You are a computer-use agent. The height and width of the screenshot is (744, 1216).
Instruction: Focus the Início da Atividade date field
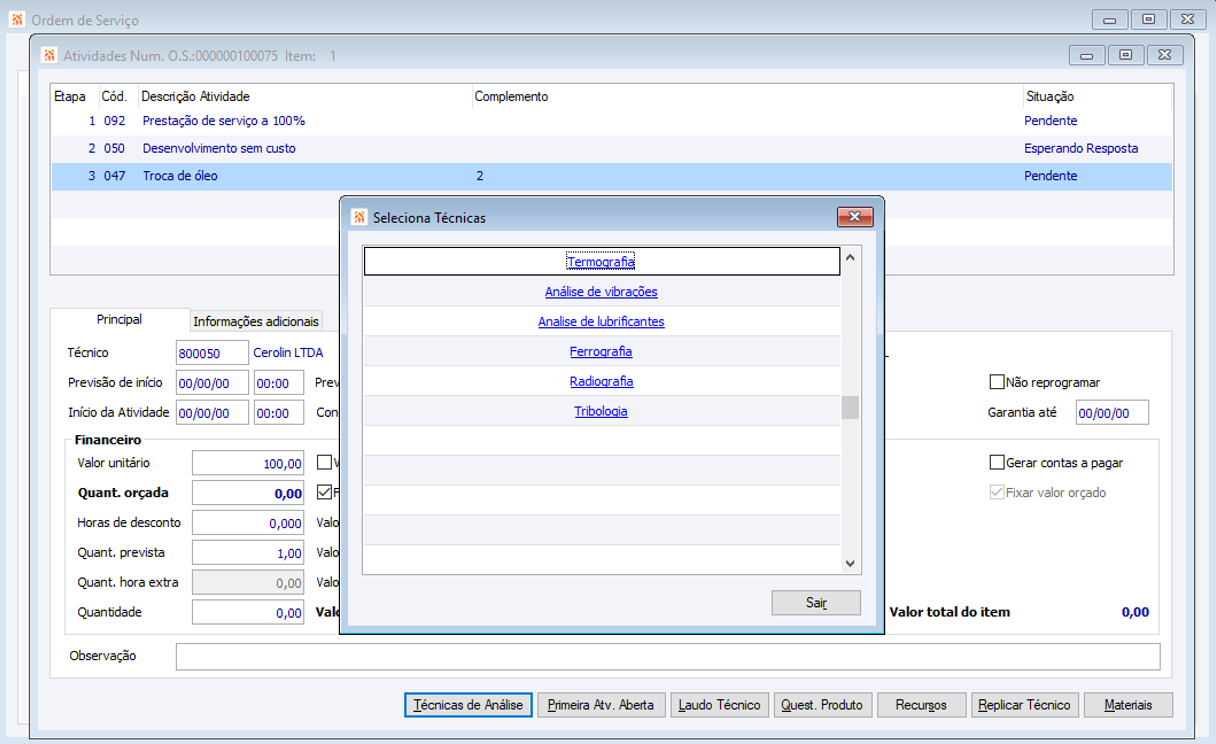click(212, 413)
